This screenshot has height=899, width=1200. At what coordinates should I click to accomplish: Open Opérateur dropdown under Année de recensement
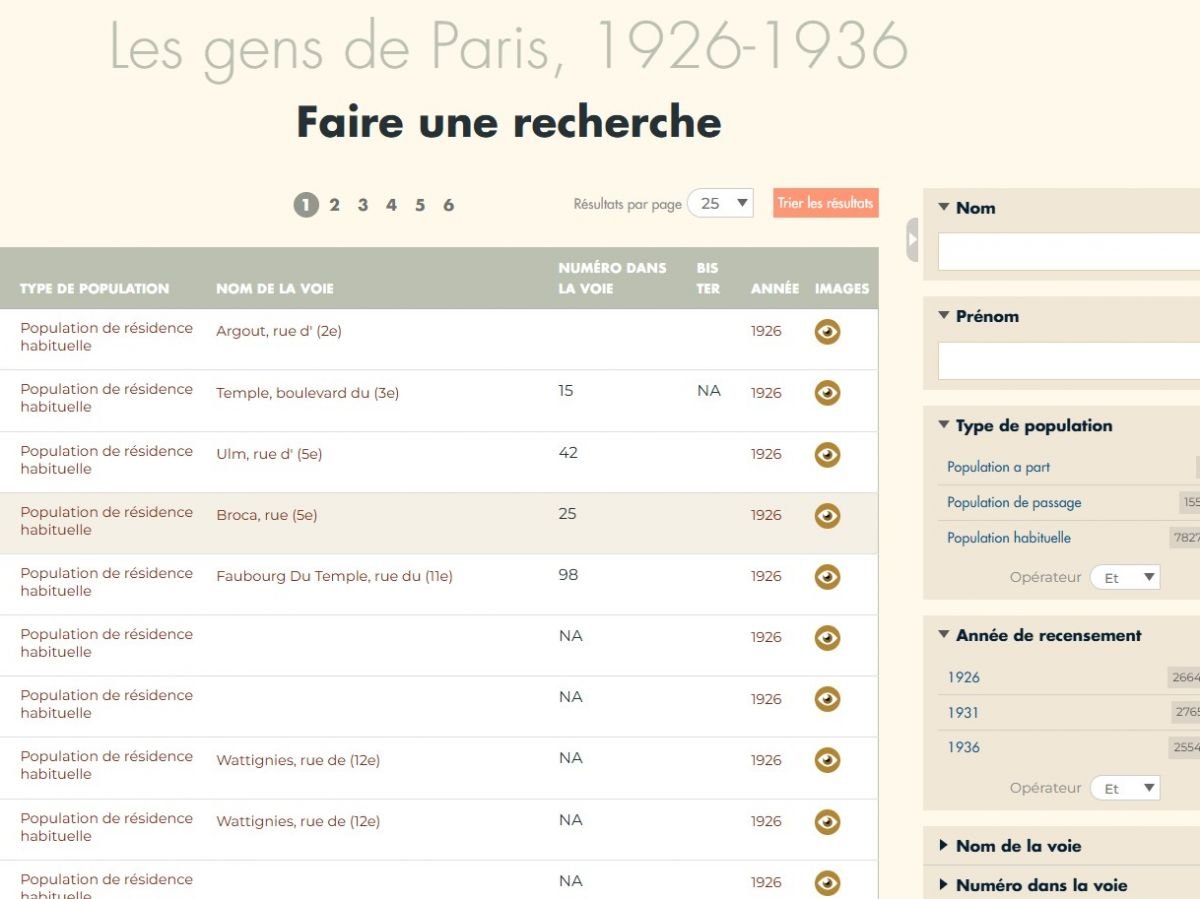click(x=1124, y=788)
